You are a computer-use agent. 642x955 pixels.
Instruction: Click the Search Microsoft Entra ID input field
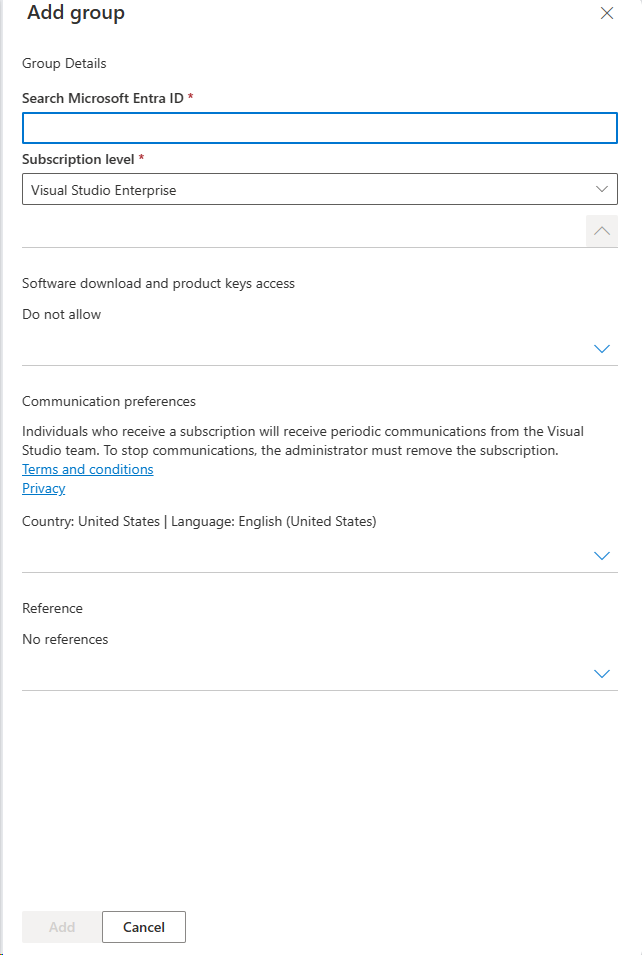point(319,127)
